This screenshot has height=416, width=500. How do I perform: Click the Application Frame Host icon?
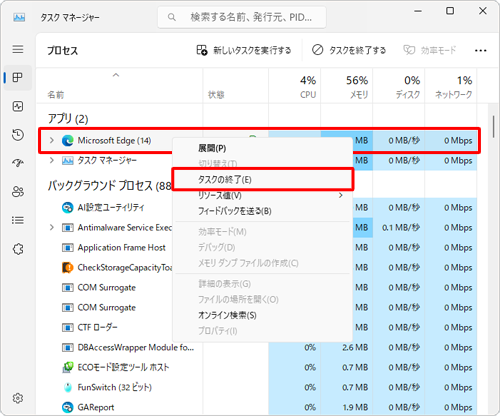[x=68, y=248]
